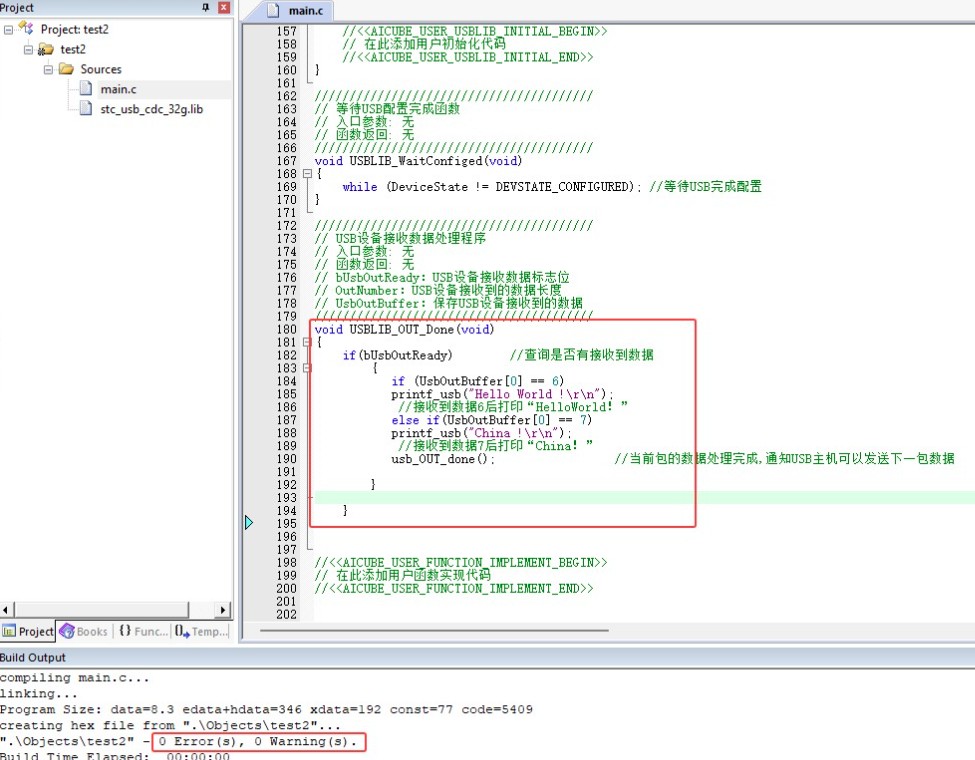Collapse the Project: test2 root node

click(x=9, y=29)
